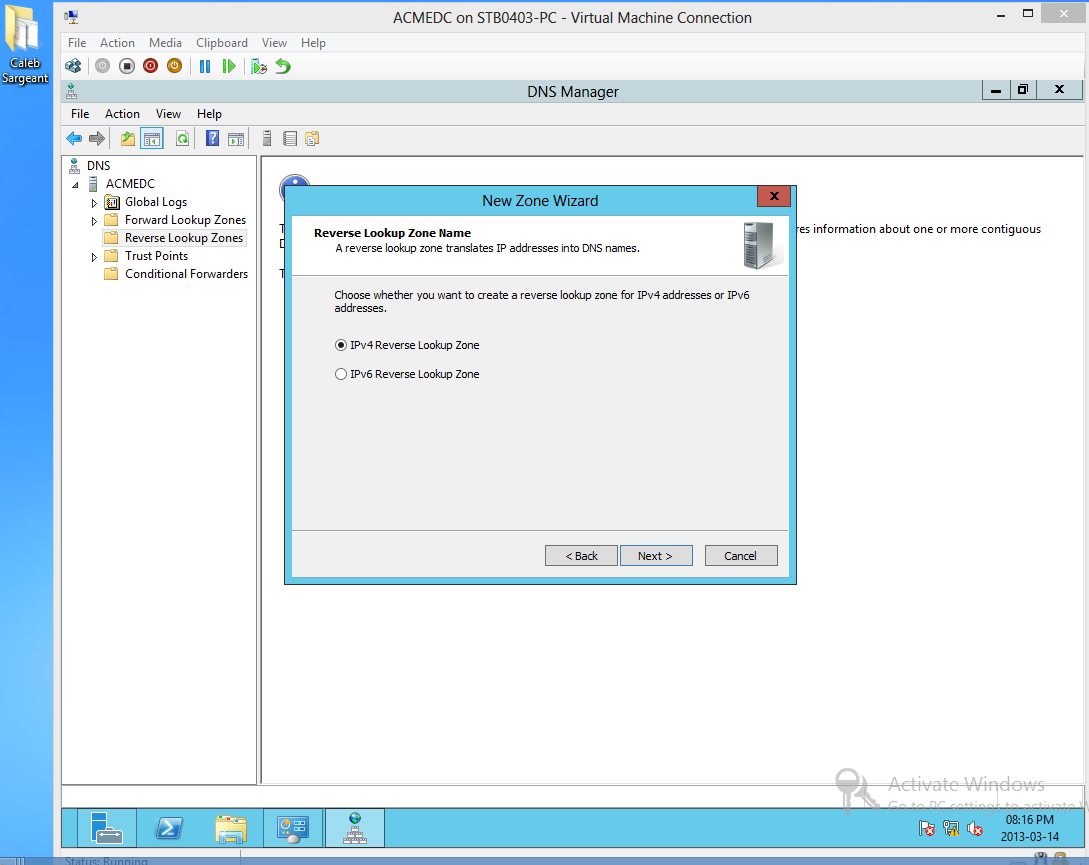Select IPv4 Reverse Lookup Zone option
The height and width of the screenshot is (865, 1089).
pyautogui.click(x=408, y=345)
